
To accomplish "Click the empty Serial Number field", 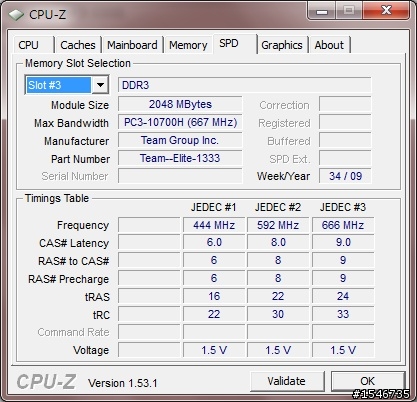I will 180,176.
